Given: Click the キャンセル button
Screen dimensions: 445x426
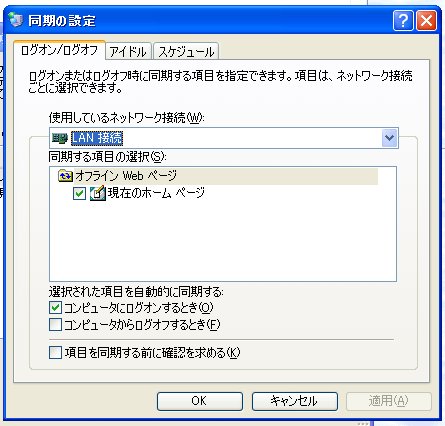Looking at the screenshot, I should [295, 401].
